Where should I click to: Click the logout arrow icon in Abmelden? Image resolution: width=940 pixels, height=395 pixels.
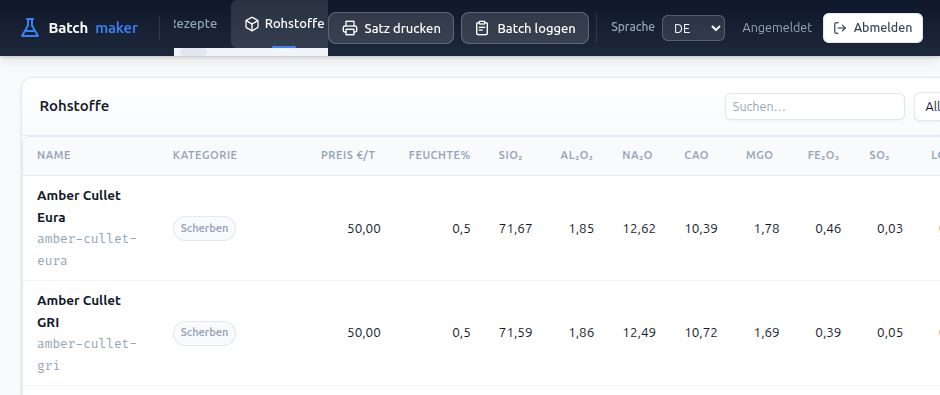click(840, 28)
